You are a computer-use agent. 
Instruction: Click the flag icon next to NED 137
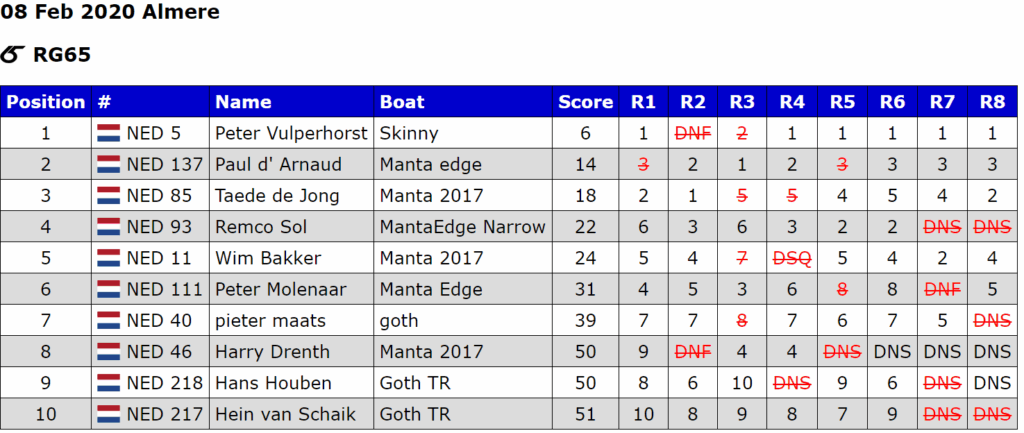[108, 165]
